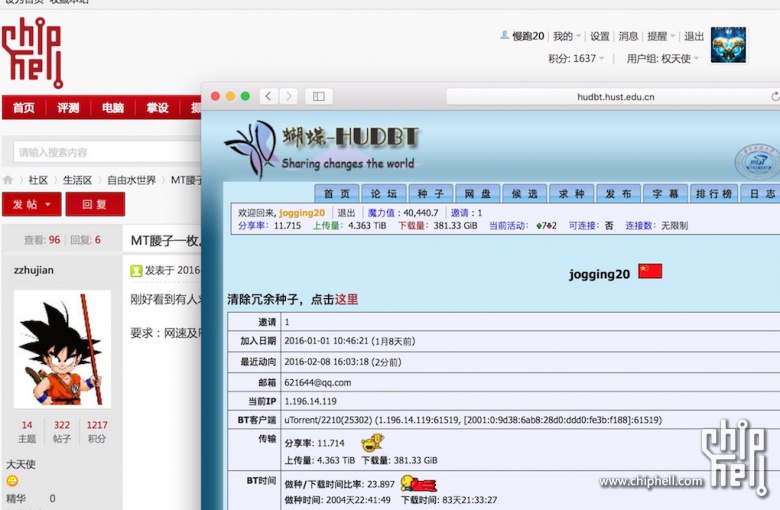780x510 pixels.
Task: Open the 发布 tab in HUDBT
Action: [x=618, y=194]
